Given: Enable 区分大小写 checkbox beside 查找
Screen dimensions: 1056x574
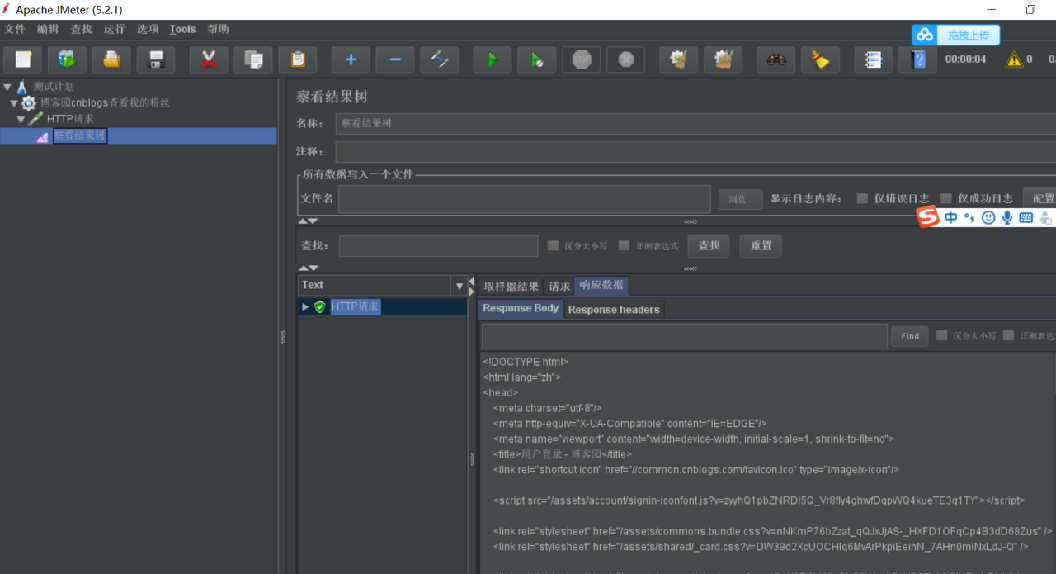Looking at the screenshot, I should click(x=553, y=246).
